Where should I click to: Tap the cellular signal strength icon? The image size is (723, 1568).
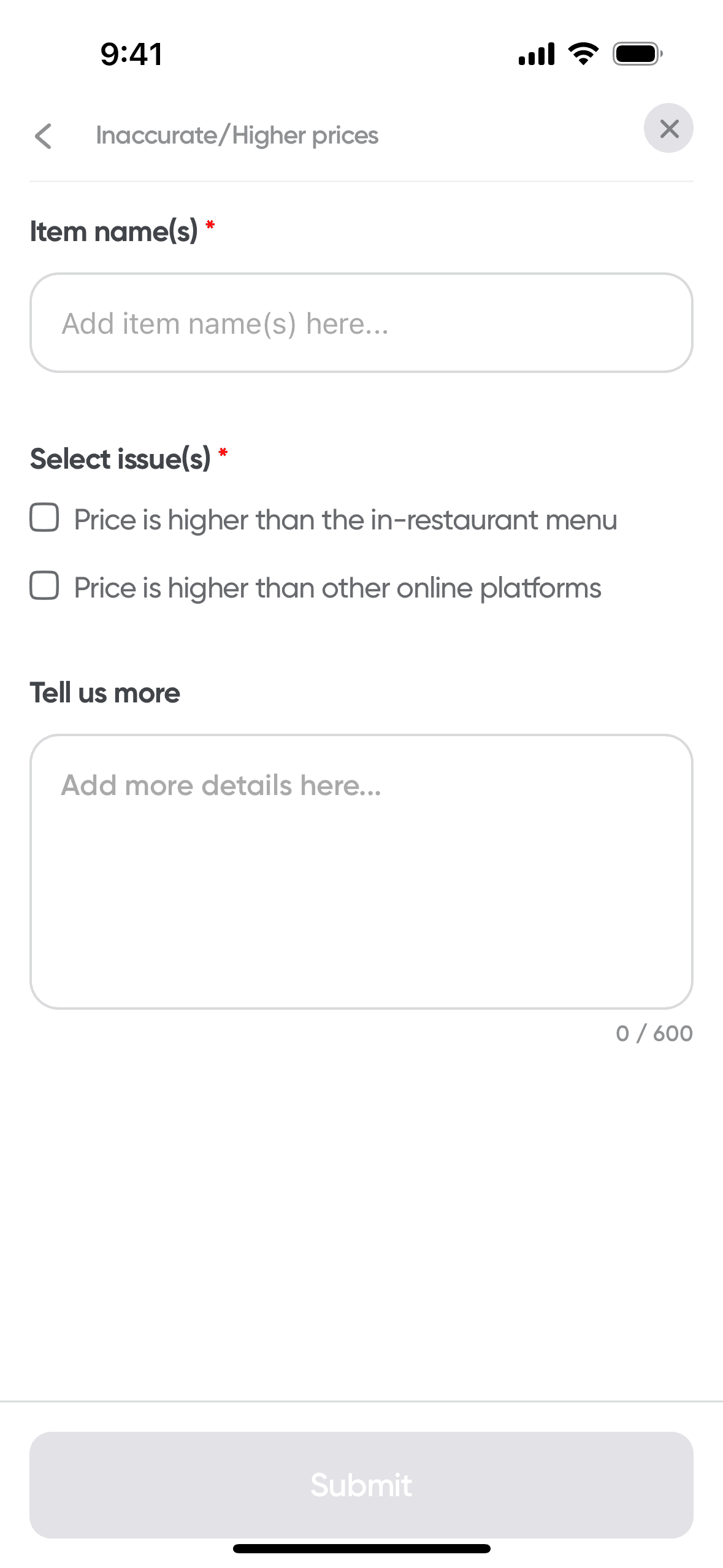point(537,54)
